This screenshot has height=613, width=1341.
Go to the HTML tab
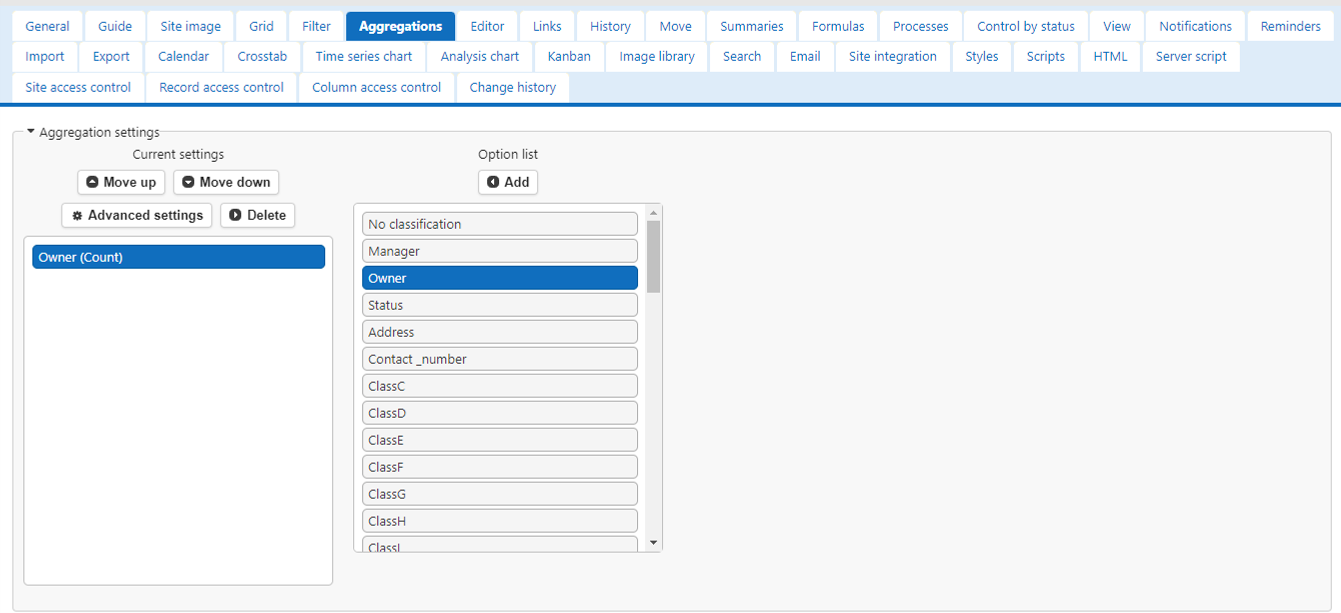click(x=1110, y=56)
